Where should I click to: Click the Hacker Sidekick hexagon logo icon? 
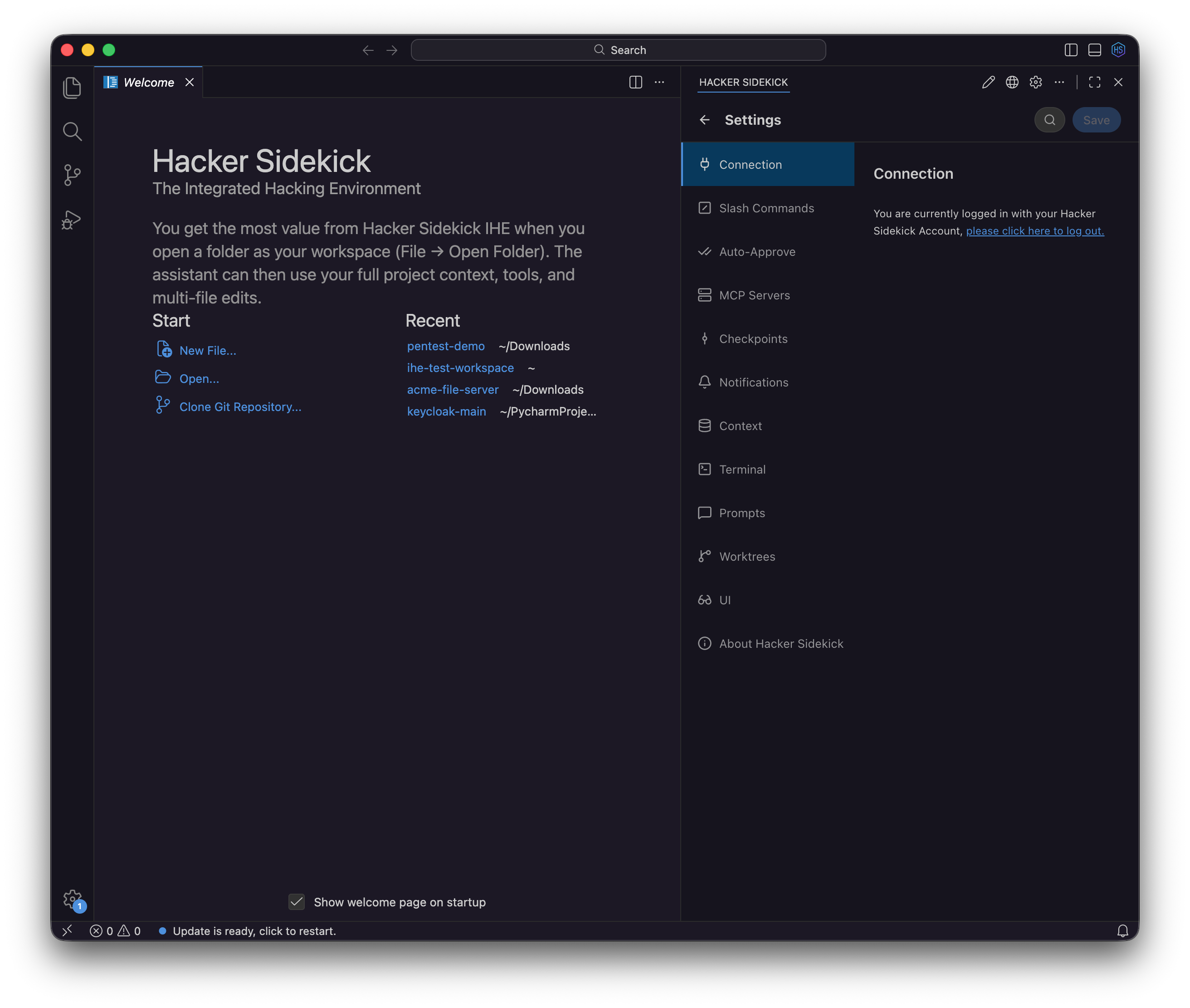[1118, 50]
